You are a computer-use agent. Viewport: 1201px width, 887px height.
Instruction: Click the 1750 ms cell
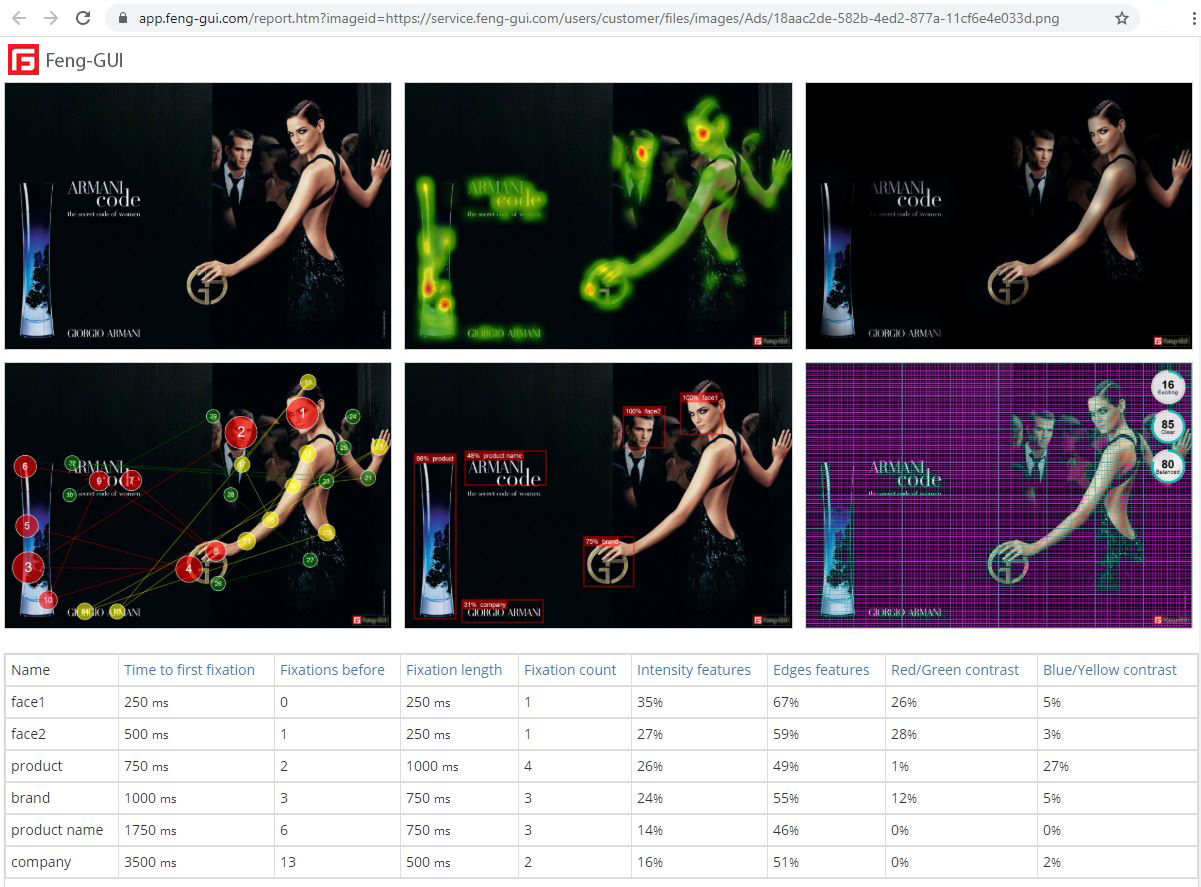point(150,830)
